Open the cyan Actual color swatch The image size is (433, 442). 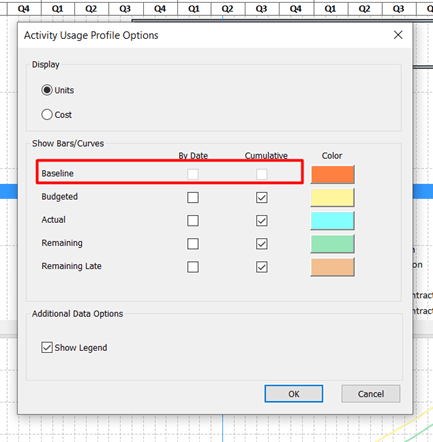click(x=332, y=221)
